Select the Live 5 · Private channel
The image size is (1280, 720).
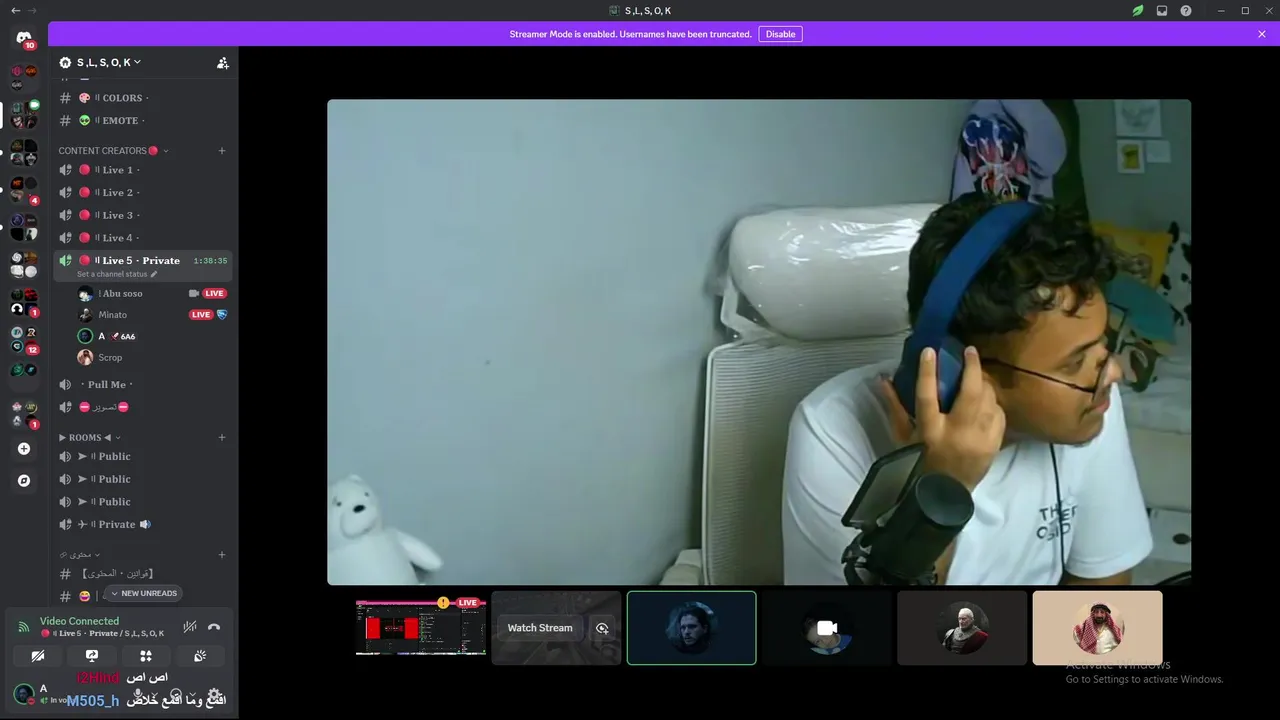click(x=143, y=260)
